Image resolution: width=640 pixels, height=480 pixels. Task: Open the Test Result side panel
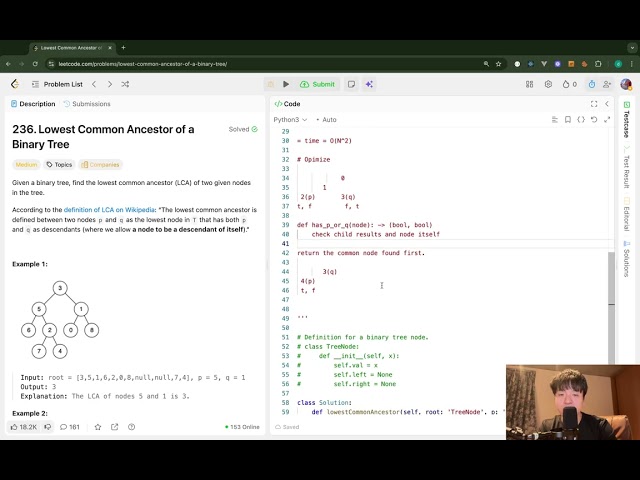pyautogui.click(x=627, y=167)
